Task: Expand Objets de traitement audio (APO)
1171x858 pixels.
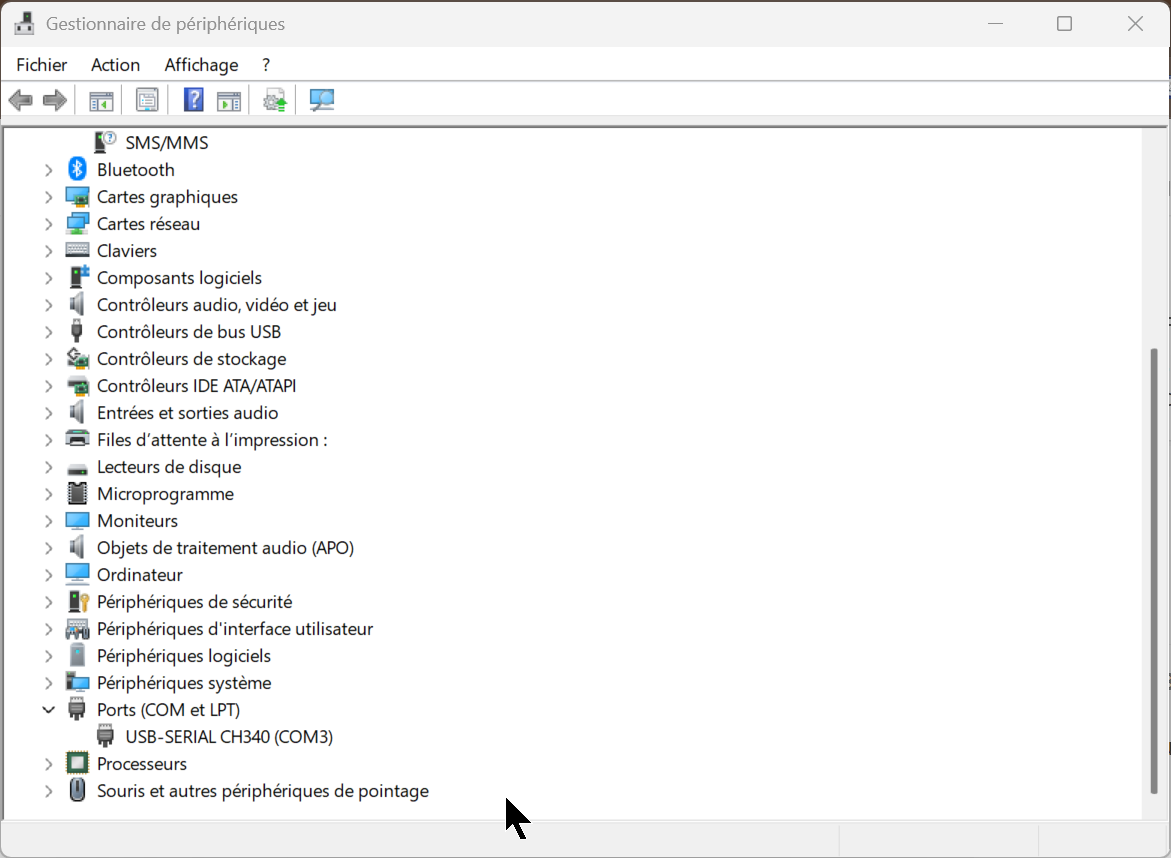Action: pyautogui.click(x=49, y=548)
